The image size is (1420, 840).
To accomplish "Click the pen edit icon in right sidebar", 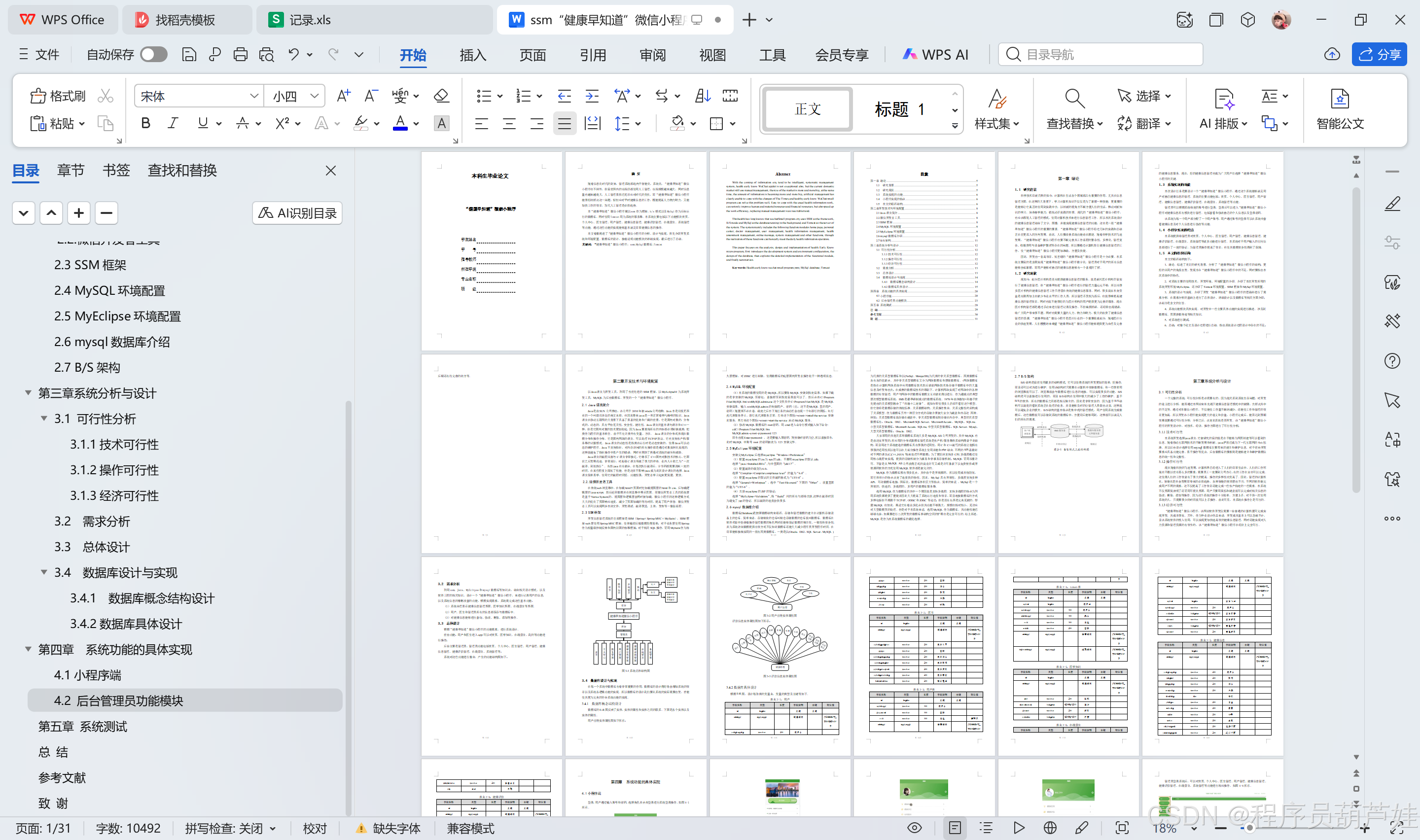I will pos(1392,204).
